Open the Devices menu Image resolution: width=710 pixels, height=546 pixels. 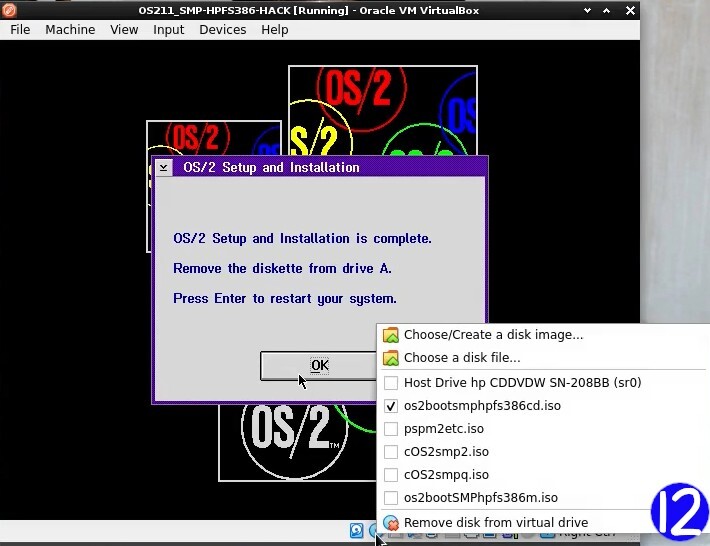[223, 30]
